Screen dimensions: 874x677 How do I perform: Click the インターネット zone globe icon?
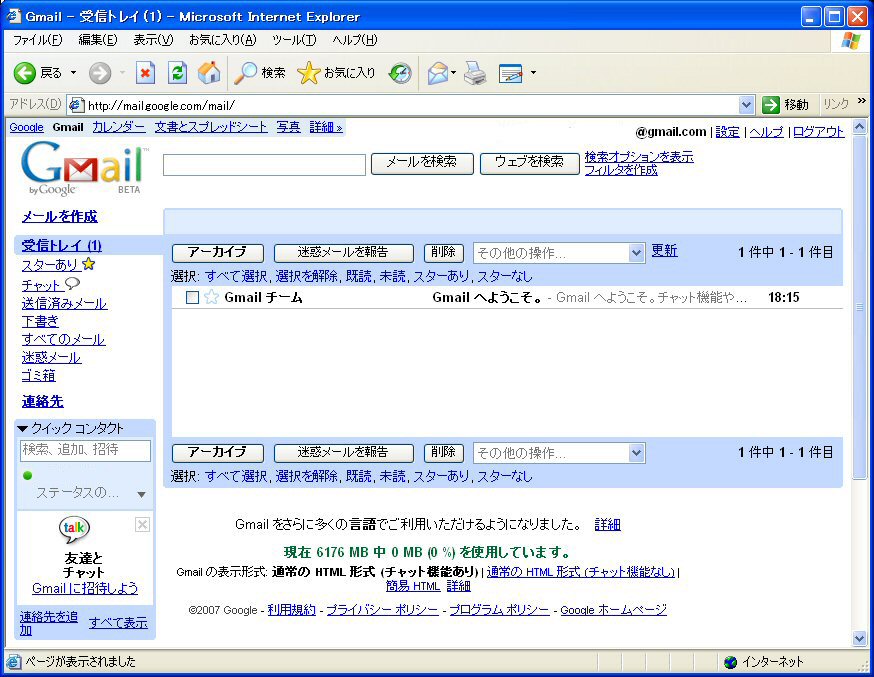coord(730,662)
